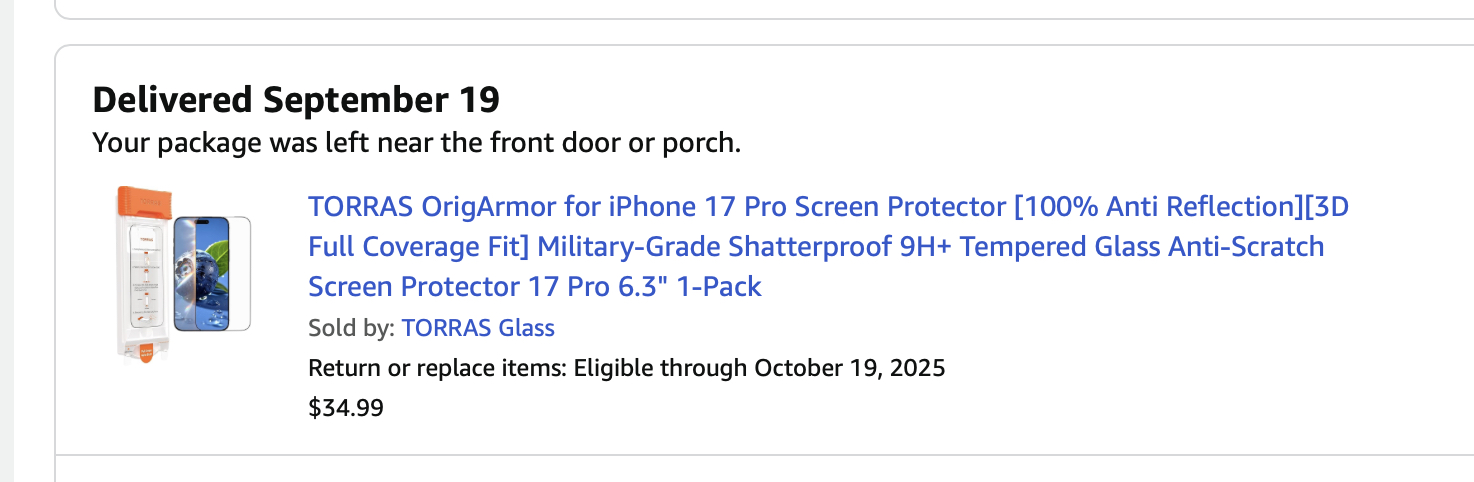Viewport: 1474px width, 482px height.
Task: Click the Delivered September 19 heading
Action: click(x=296, y=100)
